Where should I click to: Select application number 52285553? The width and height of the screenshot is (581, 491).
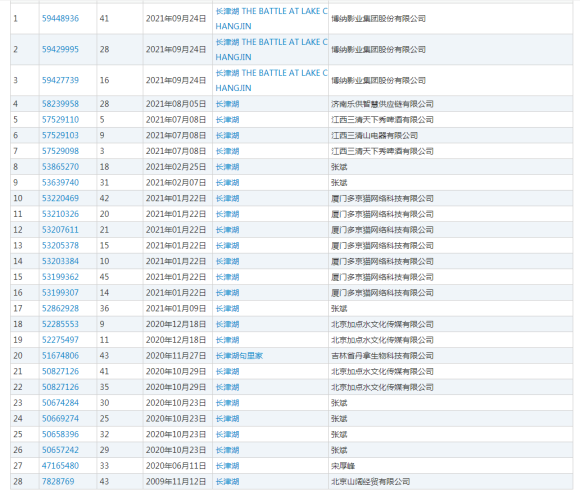[60, 324]
